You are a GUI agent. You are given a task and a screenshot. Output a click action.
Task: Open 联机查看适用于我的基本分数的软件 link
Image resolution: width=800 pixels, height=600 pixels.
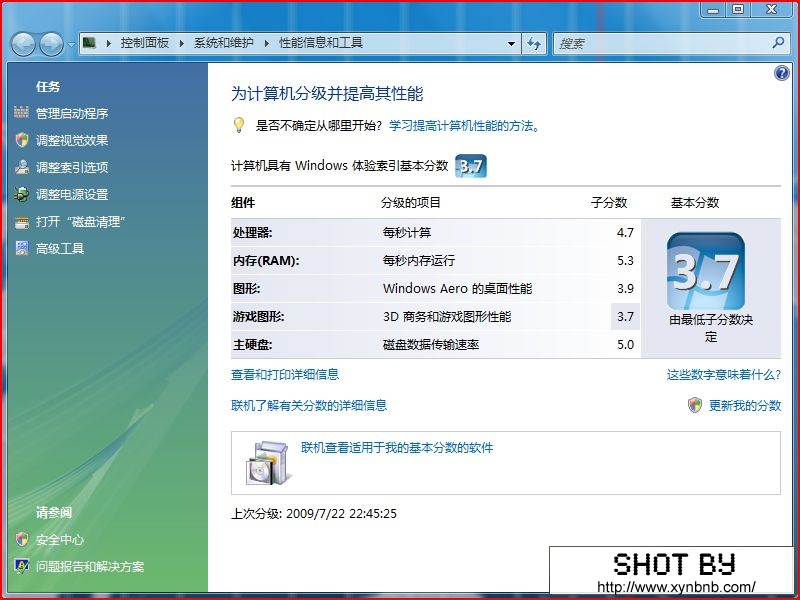[397, 448]
